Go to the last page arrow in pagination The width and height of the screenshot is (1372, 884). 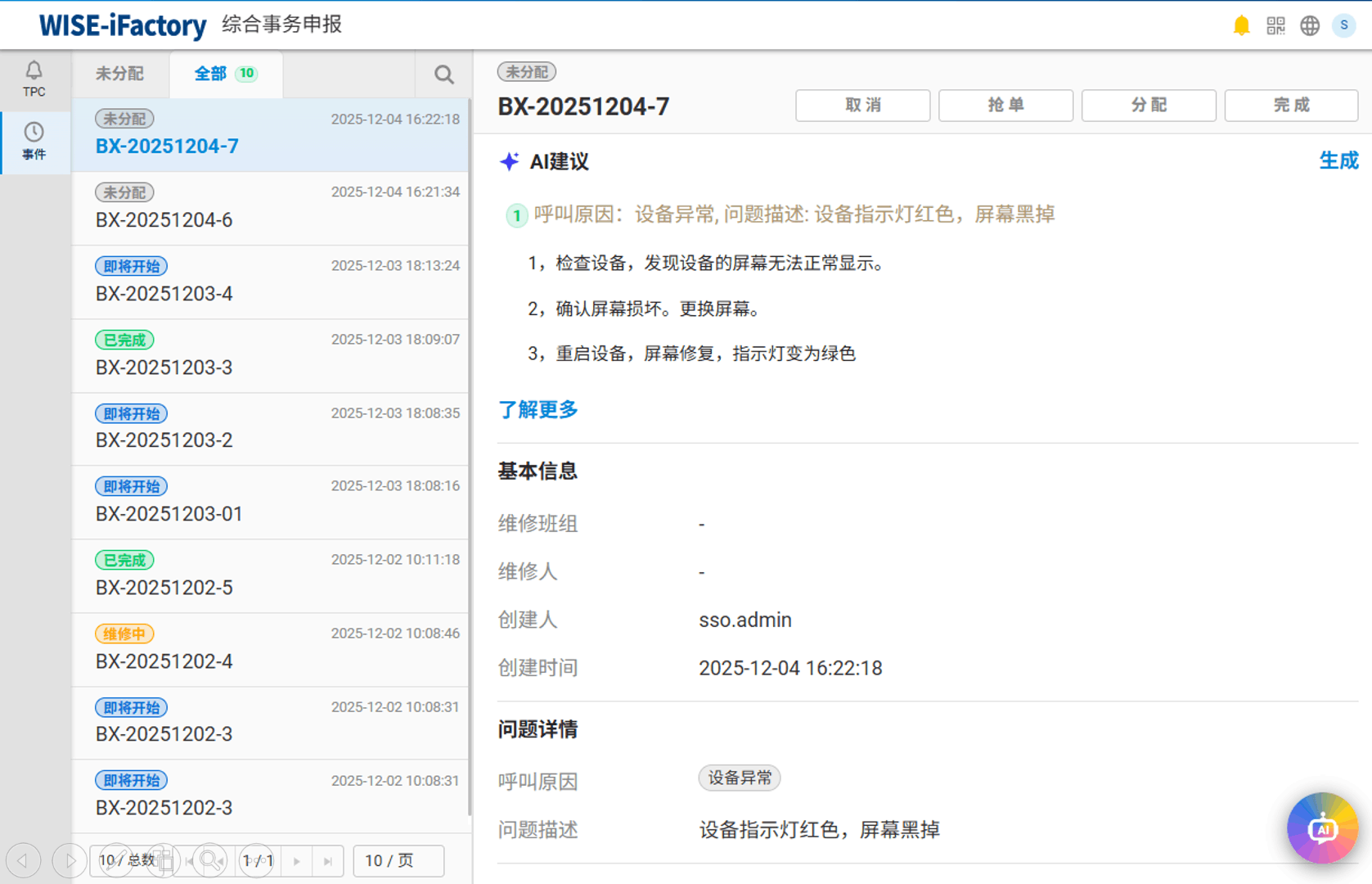[328, 861]
